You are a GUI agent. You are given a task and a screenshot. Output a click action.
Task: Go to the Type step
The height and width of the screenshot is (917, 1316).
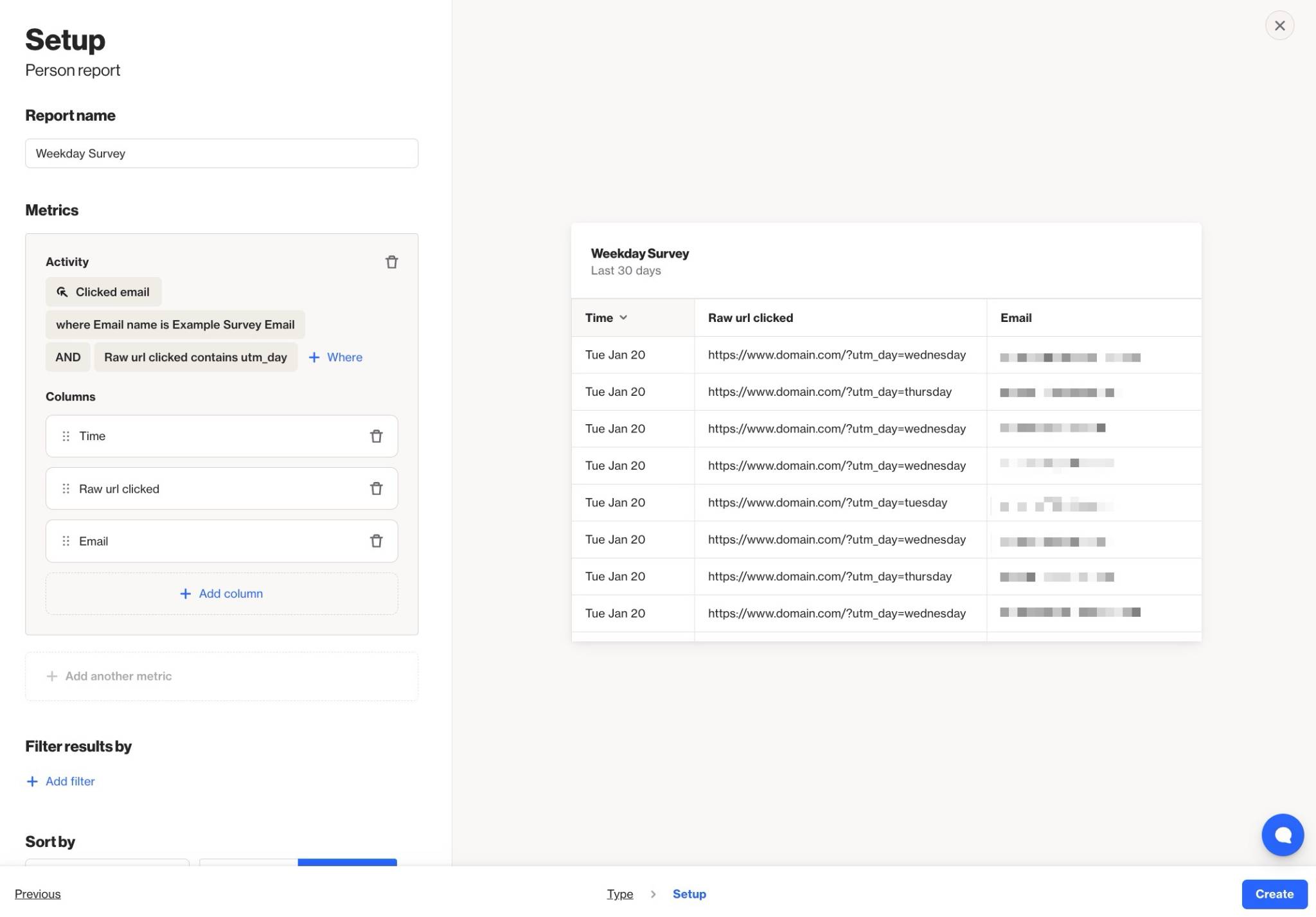pyautogui.click(x=619, y=894)
